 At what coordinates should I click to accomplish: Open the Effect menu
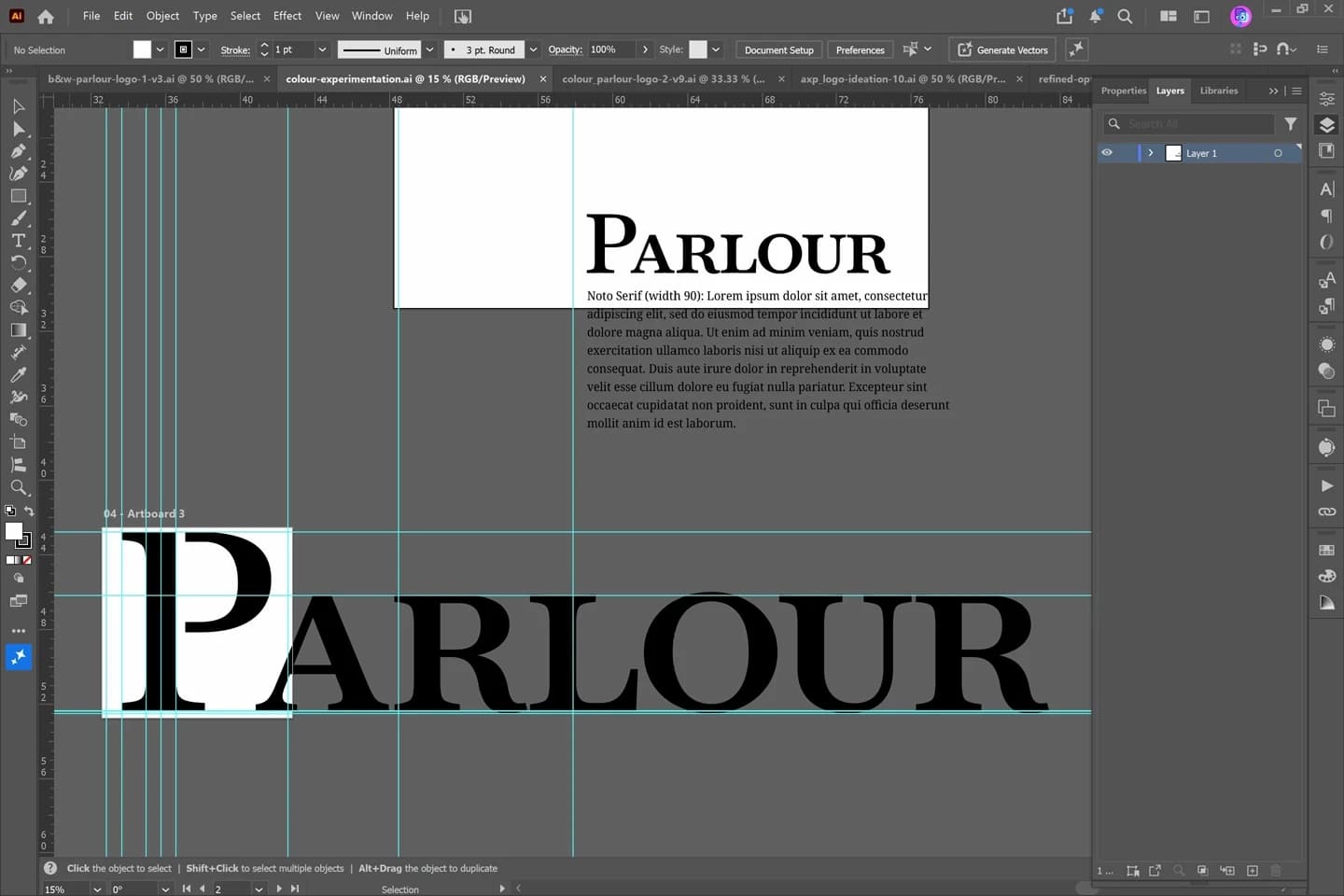pyautogui.click(x=287, y=16)
